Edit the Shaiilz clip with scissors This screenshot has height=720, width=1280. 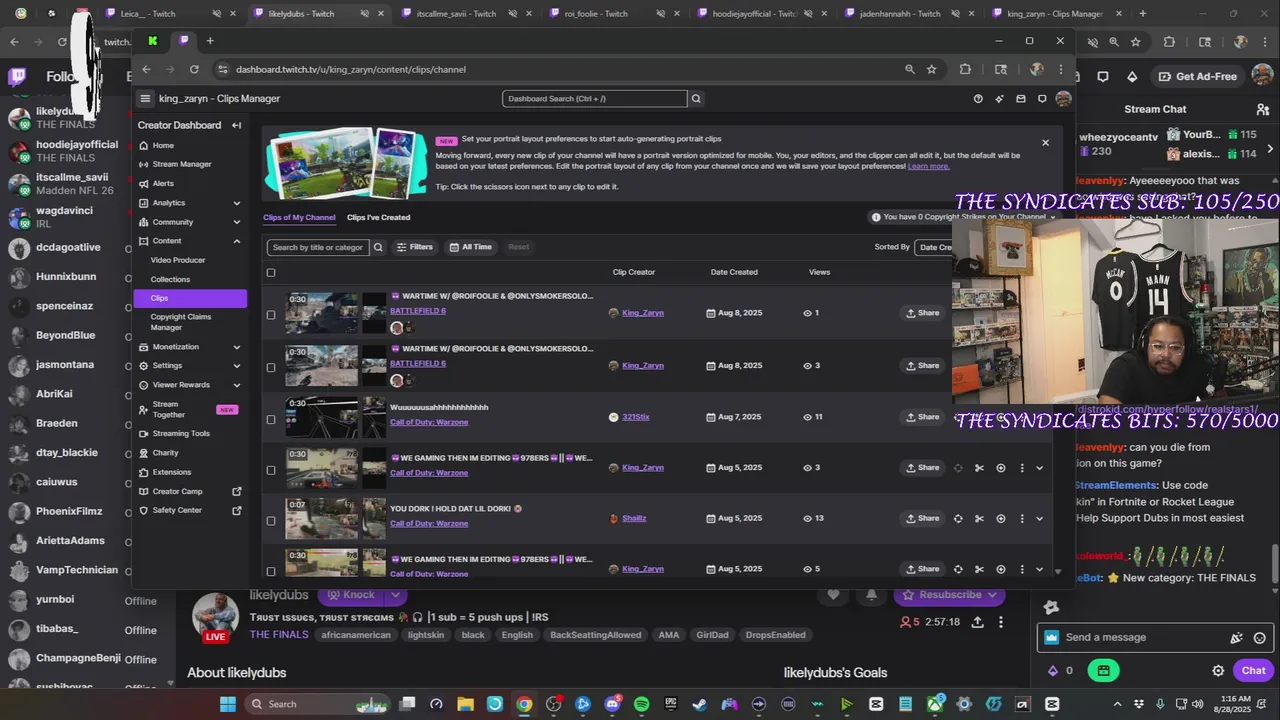coord(979,518)
